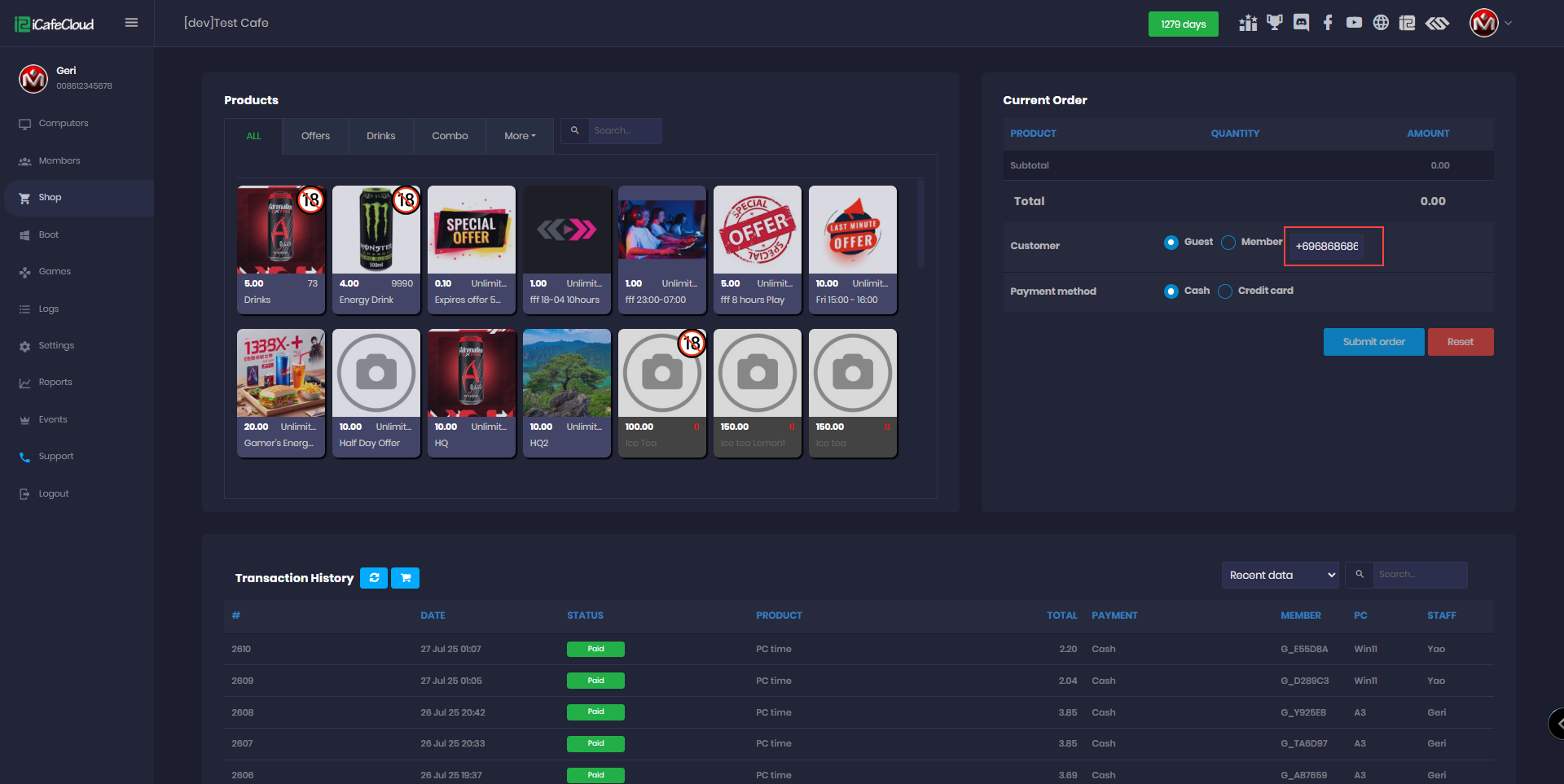Refresh the Transaction History list
The width and height of the screenshot is (1564, 784).
pyautogui.click(x=374, y=578)
